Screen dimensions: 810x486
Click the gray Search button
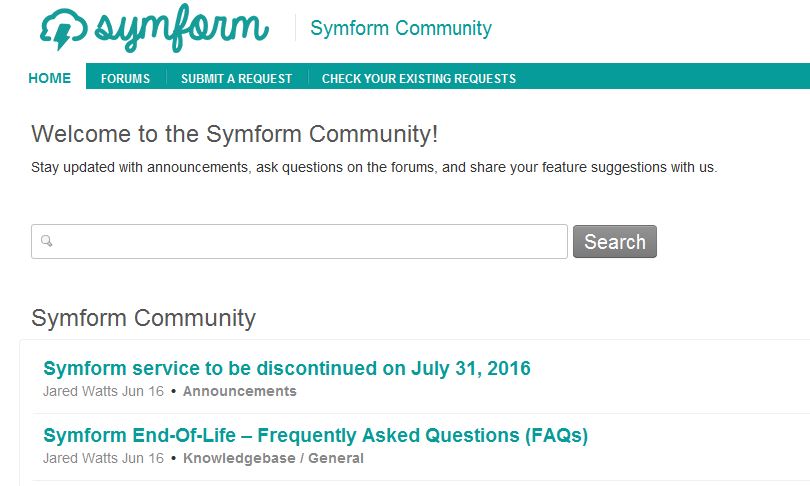pyautogui.click(x=615, y=241)
